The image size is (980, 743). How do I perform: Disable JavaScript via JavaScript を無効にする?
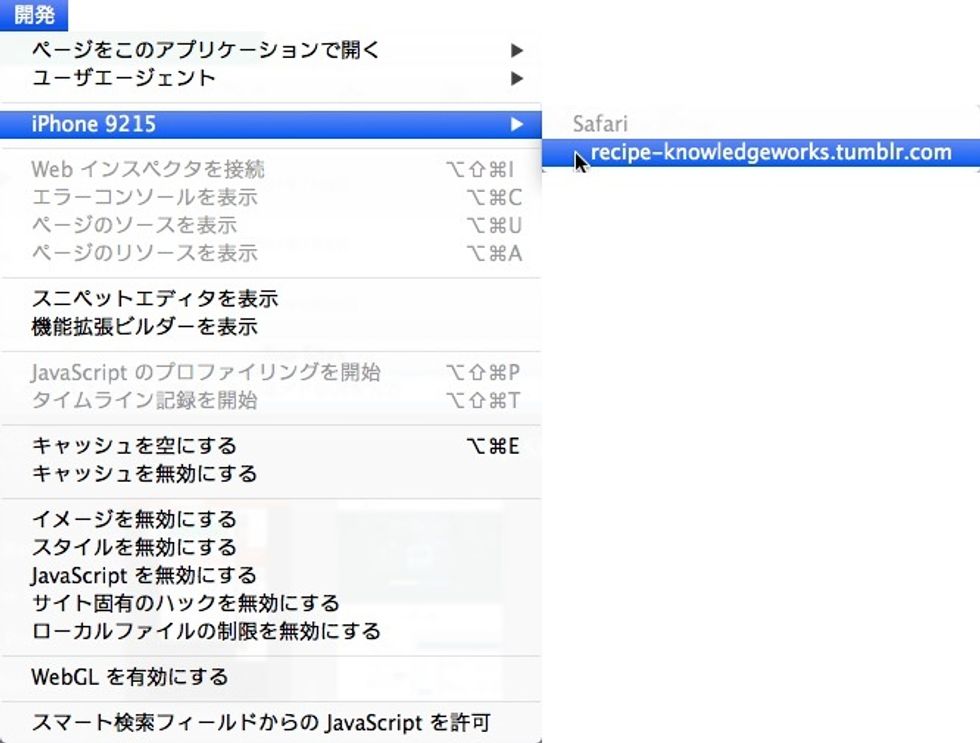pos(160,575)
